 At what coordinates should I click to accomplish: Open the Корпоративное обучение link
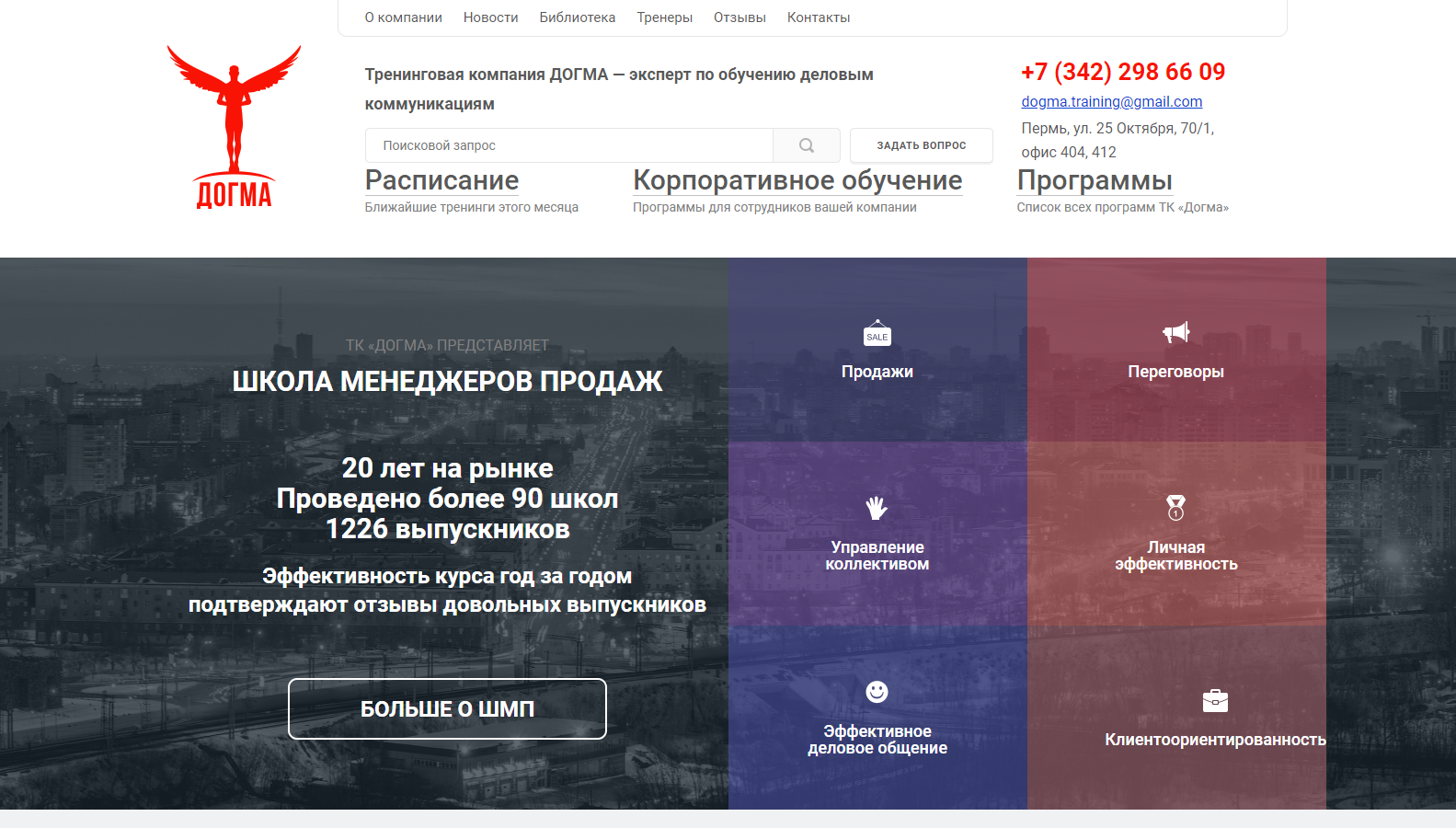[797, 180]
